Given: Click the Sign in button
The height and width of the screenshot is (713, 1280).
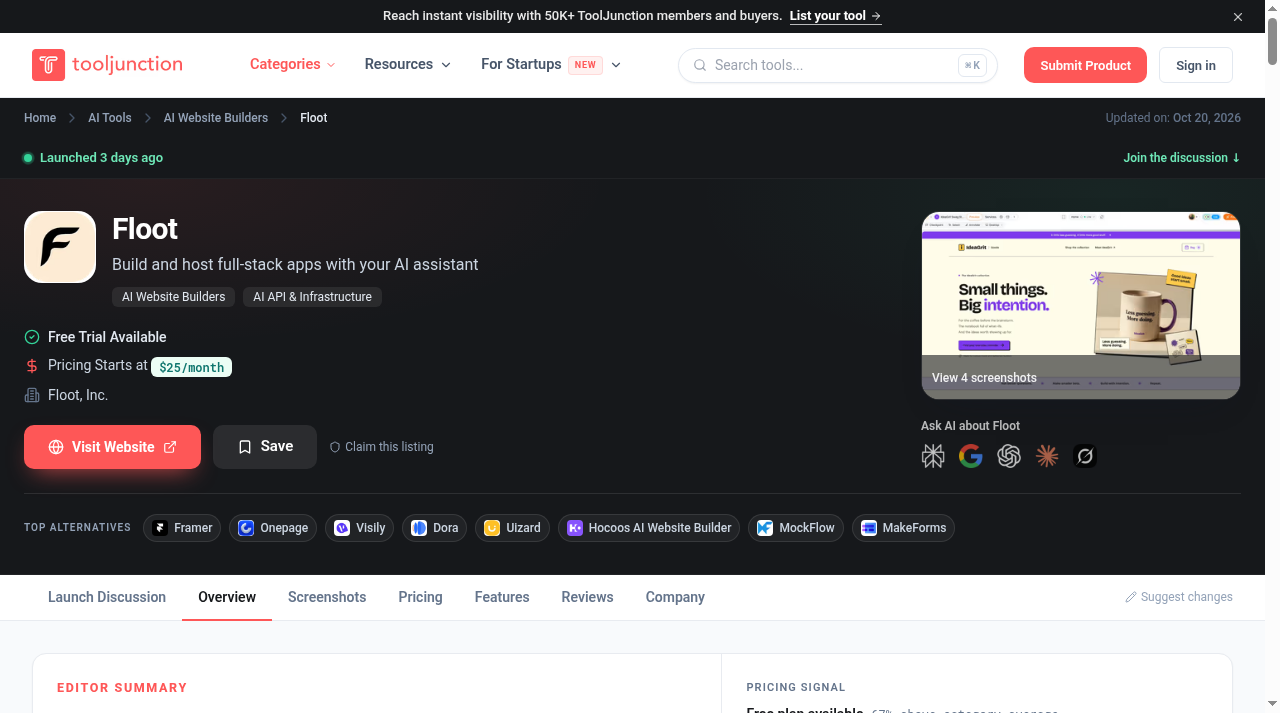Looking at the screenshot, I should [x=1196, y=65].
